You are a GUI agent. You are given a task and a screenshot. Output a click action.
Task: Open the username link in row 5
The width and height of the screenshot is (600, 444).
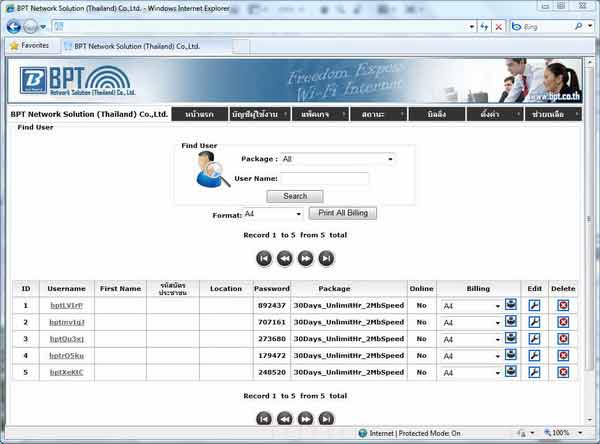tap(67, 372)
